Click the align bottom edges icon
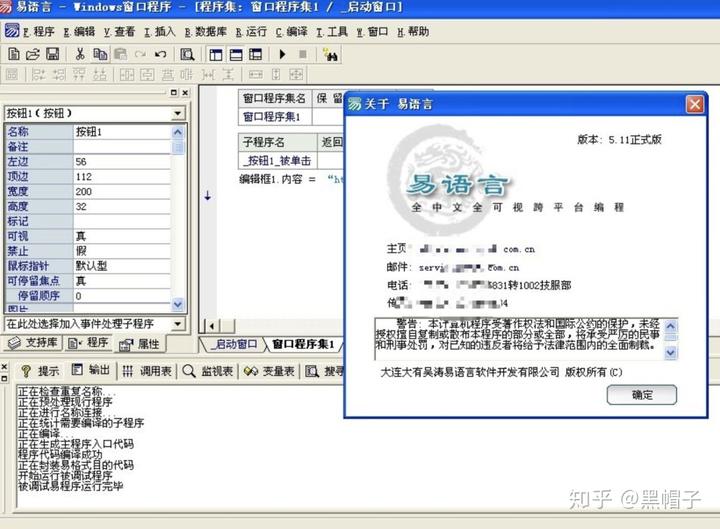This screenshot has width=720, height=529. [100, 74]
